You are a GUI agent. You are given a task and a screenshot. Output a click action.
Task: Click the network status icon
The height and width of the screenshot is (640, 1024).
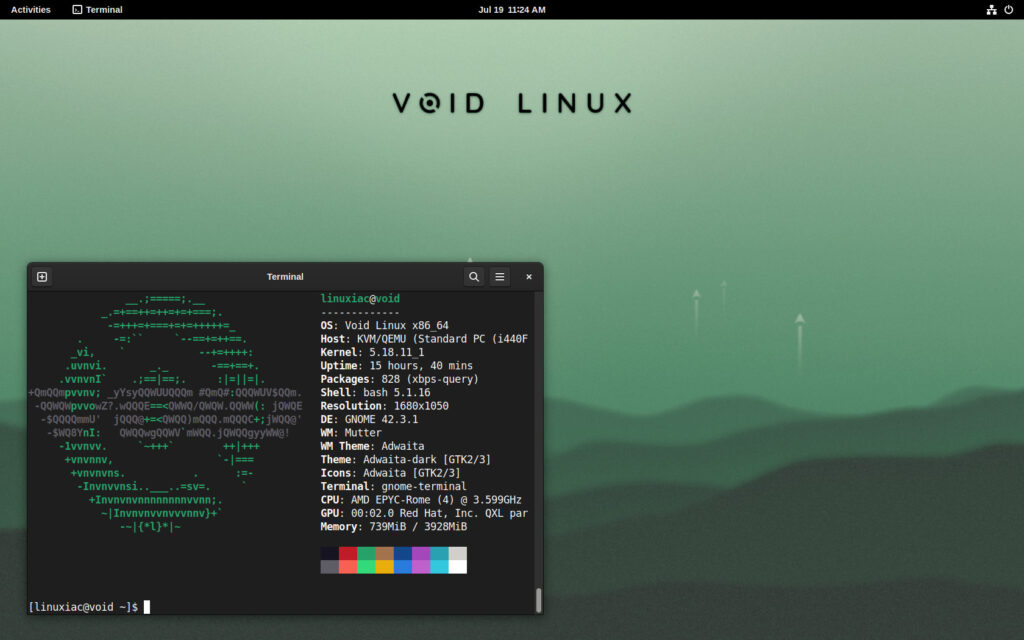tap(991, 10)
